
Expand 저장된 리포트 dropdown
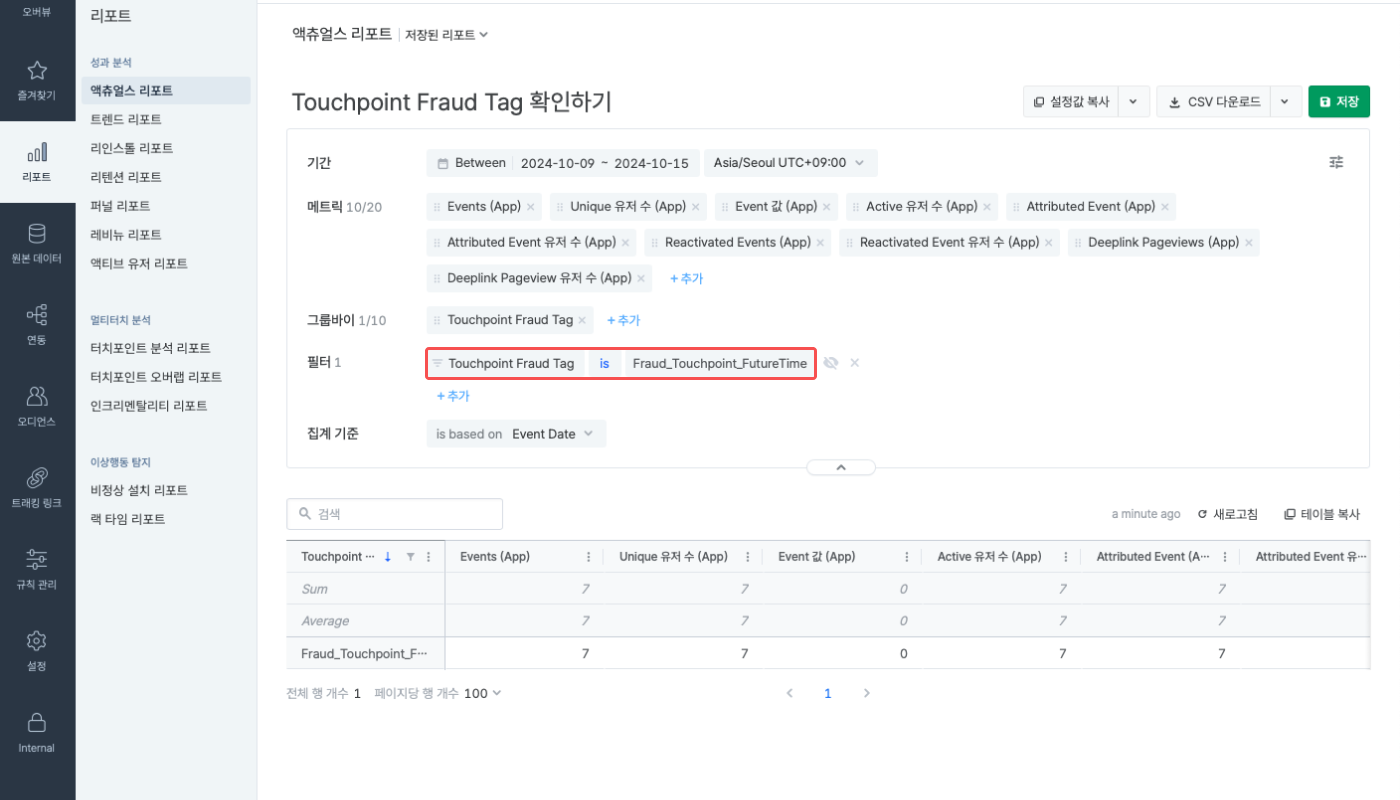tap(446, 35)
